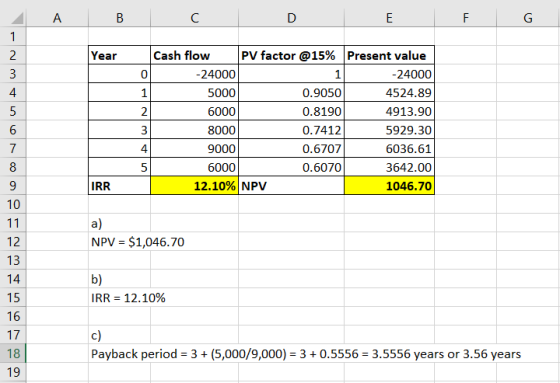Click the 'PV factor @15%' header cell
The image size is (560, 383).
pos(291,55)
